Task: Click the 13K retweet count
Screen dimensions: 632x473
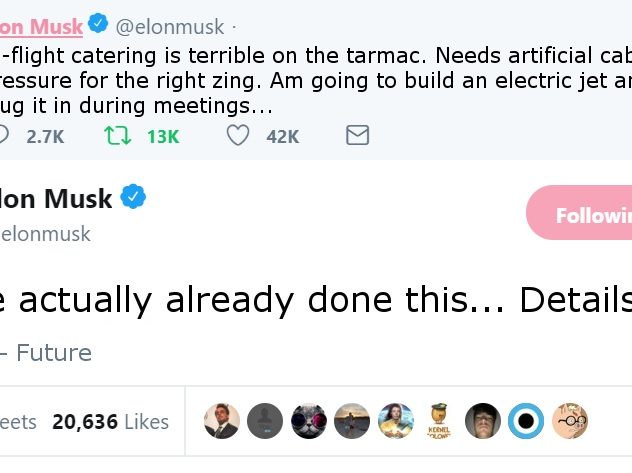Action: pos(163,137)
